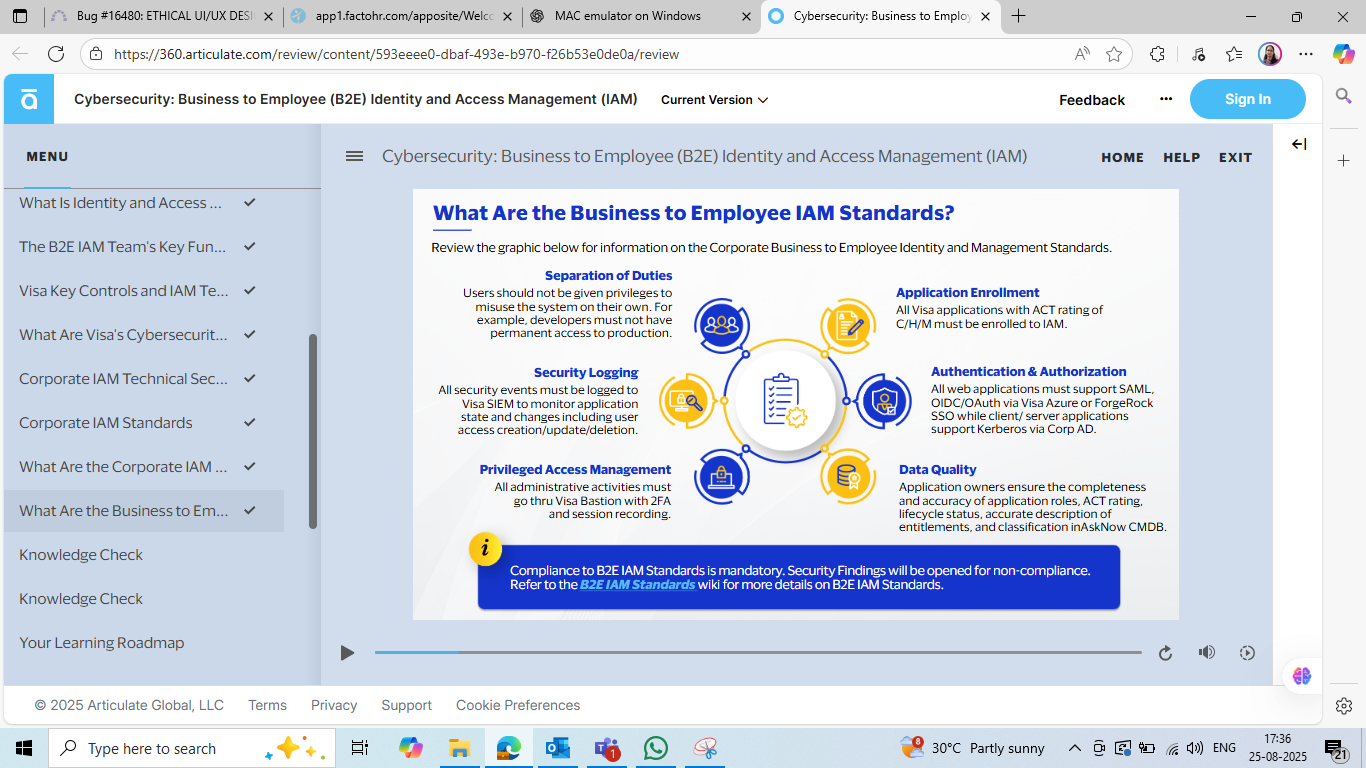The width and height of the screenshot is (1366, 768).
Task: Open File Explorer from the taskbar
Action: (459, 748)
